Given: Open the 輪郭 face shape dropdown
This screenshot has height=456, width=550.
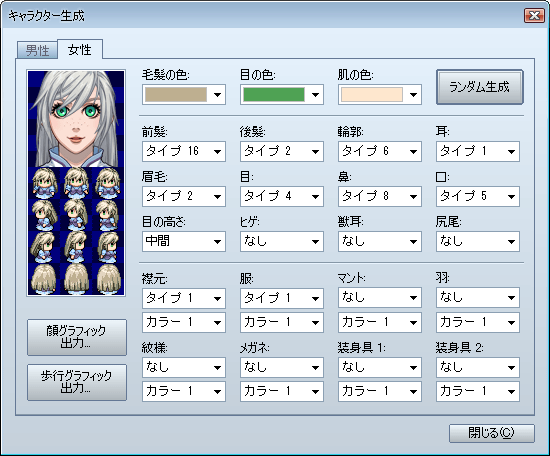Looking at the screenshot, I should click(x=380, y=151).
